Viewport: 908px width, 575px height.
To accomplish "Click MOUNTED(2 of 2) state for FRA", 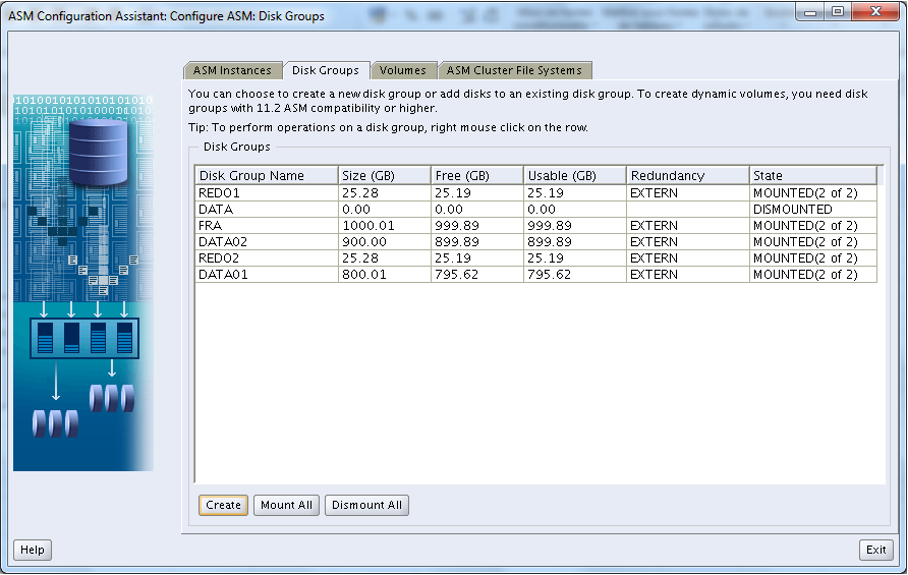I will tap(813, 225).
